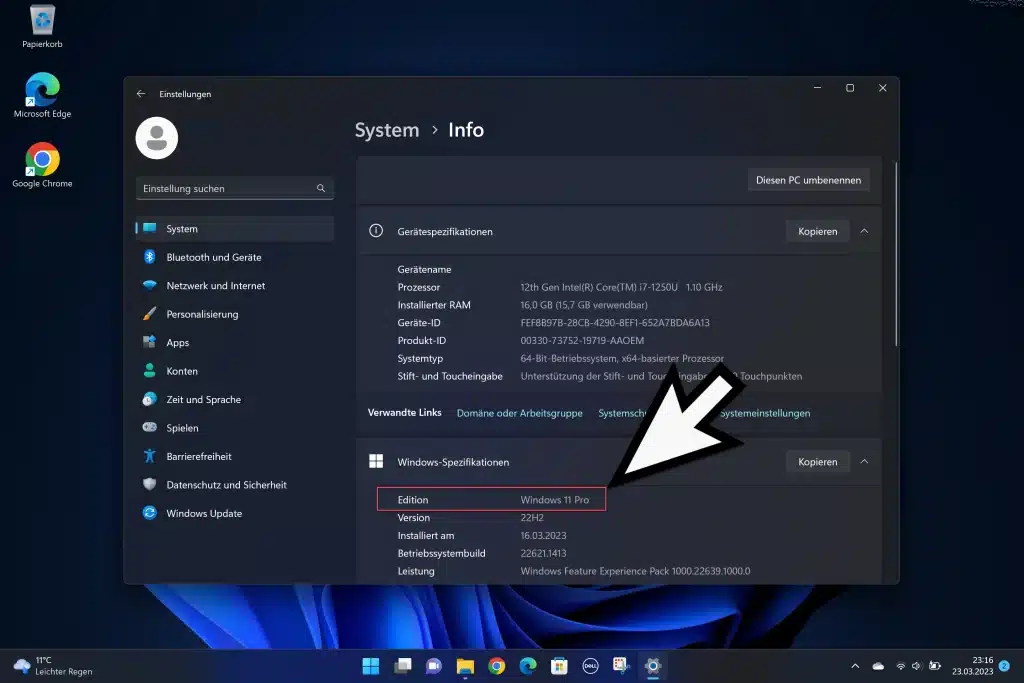Screen dimensions: 1024x683
Task: Open Personalisierung settings
Action: (x=234, y=314)
